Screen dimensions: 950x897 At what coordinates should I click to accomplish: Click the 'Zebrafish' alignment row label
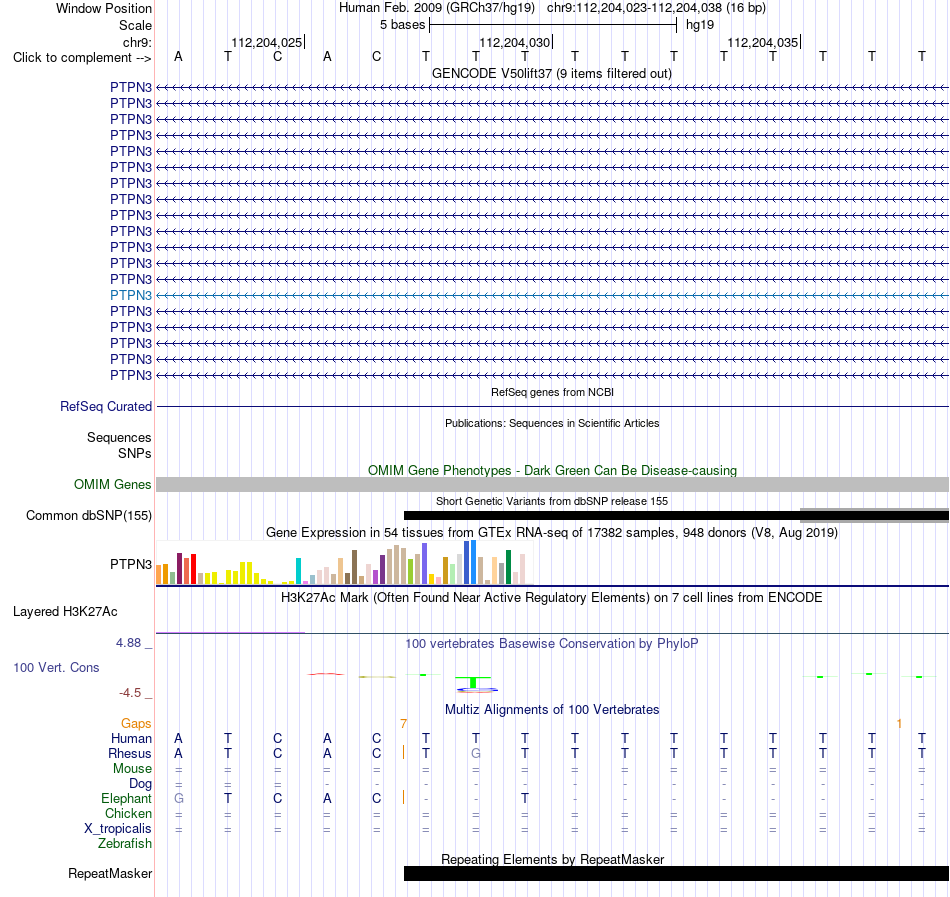(125, 843)
